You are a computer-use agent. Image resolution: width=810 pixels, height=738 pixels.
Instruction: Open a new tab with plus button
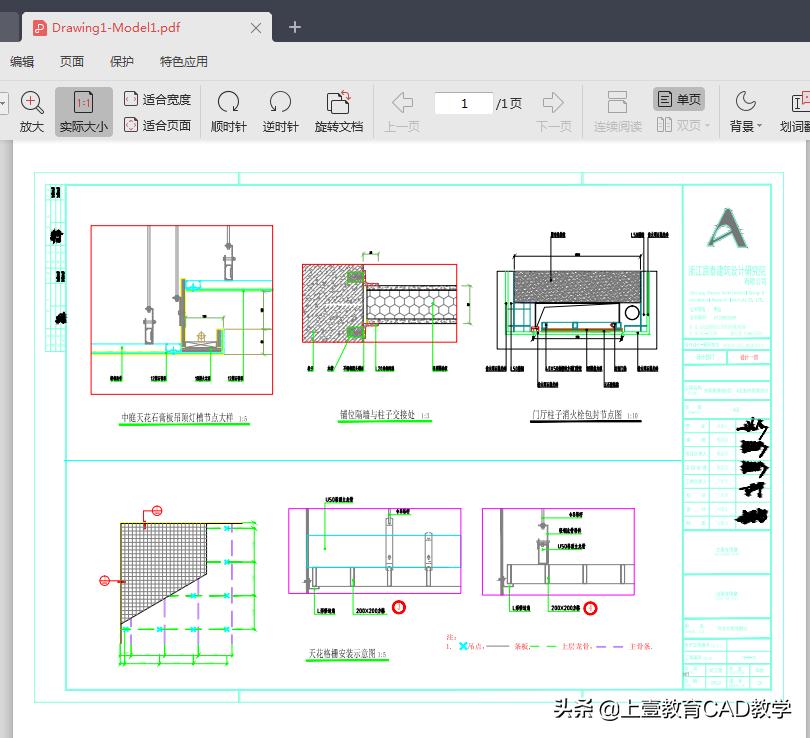coord(295,27)
